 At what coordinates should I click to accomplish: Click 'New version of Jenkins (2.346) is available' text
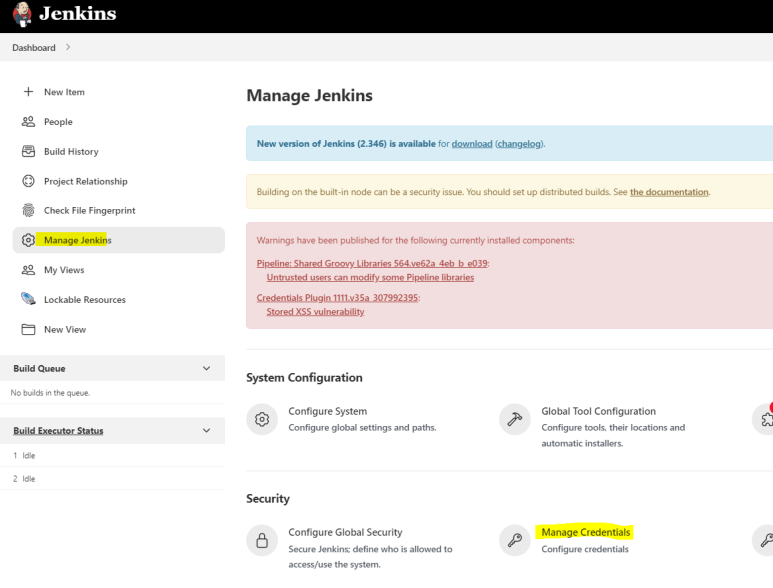346,143
